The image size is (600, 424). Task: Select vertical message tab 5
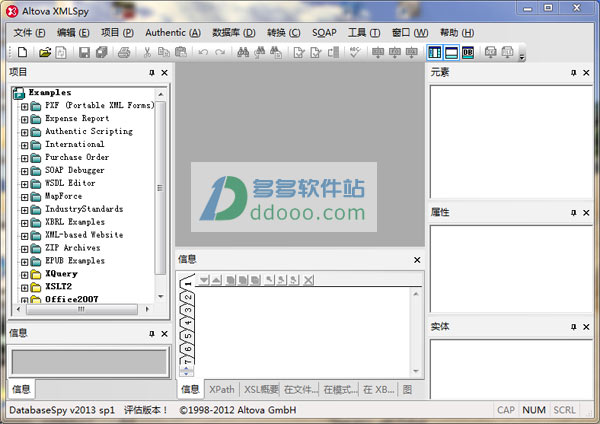pos(188,336)
